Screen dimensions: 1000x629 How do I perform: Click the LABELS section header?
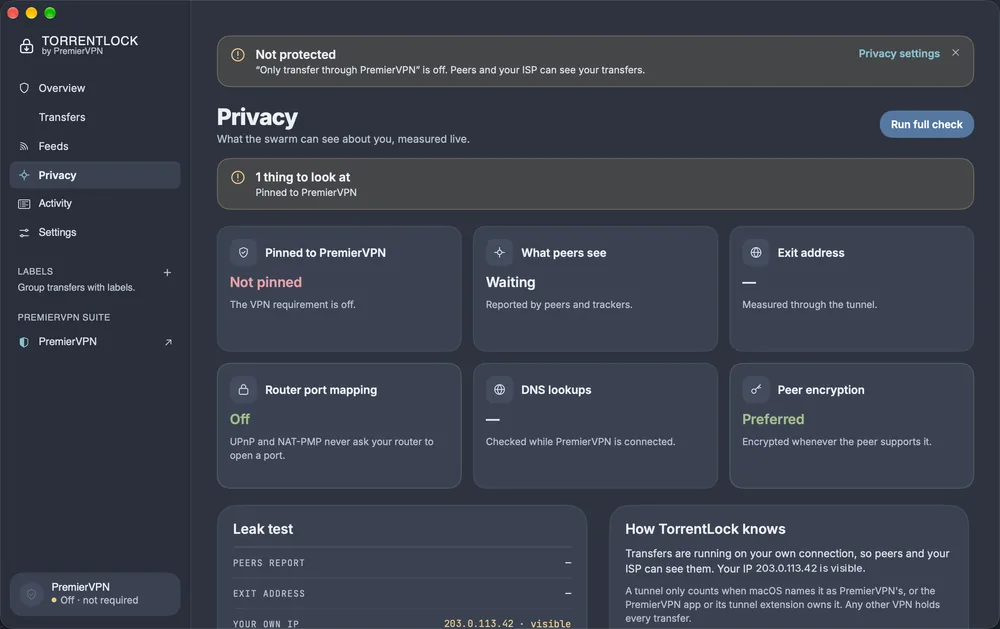pos(35,271)
